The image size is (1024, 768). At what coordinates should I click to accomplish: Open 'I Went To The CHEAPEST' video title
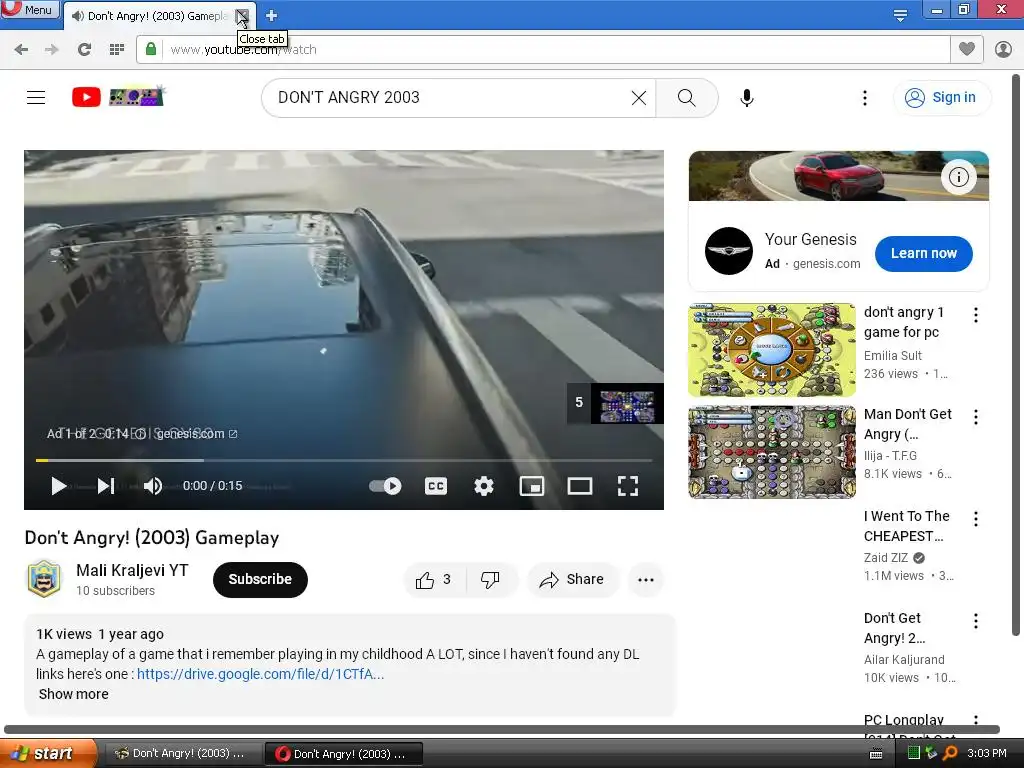906,526
